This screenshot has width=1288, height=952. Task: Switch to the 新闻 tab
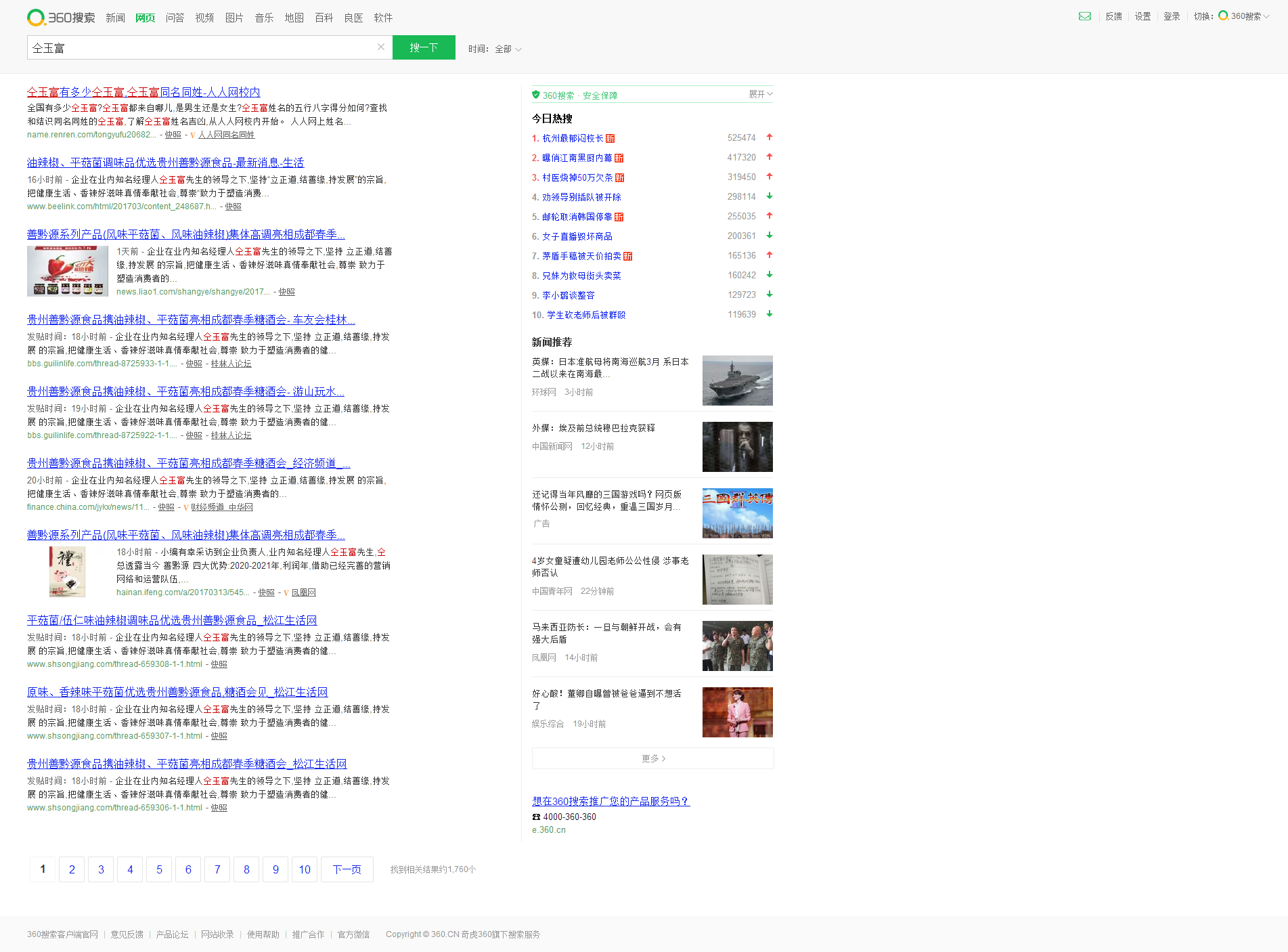(115, 18)
